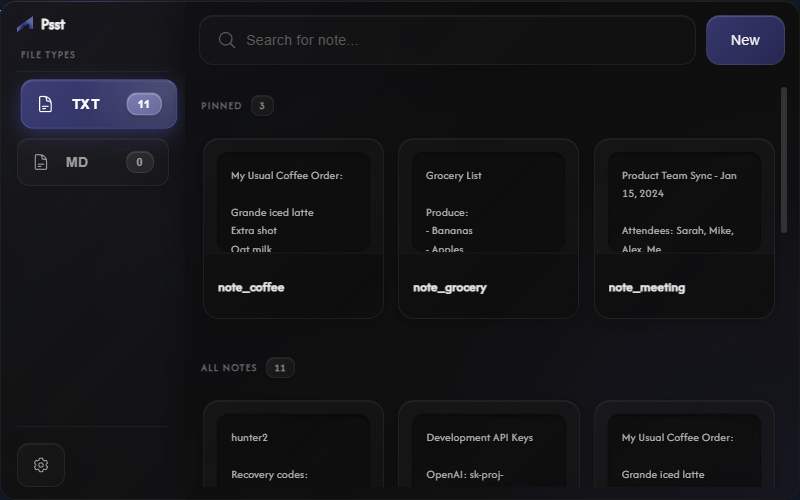This screenshot has width=800, height=500.
Task: Select the TXT file type filter
Action: [99, 104]
